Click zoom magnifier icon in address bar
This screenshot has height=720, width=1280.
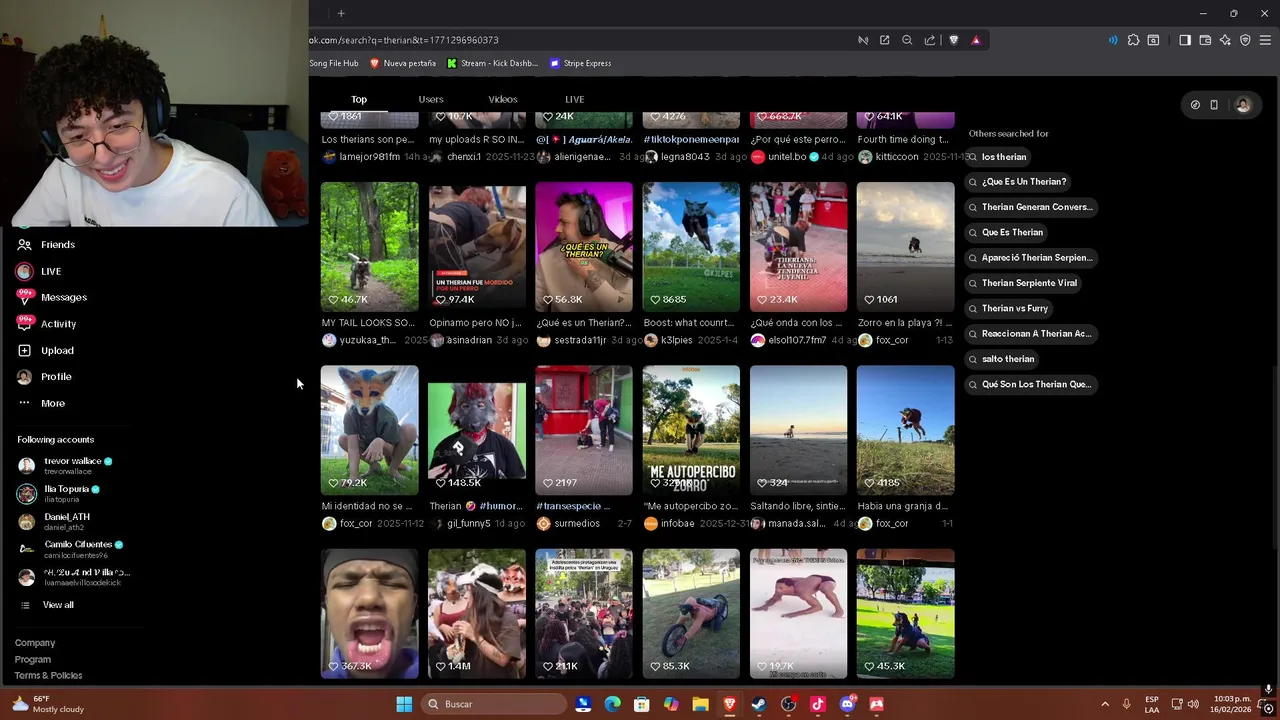pyautogui.click(x=907, y=40)
